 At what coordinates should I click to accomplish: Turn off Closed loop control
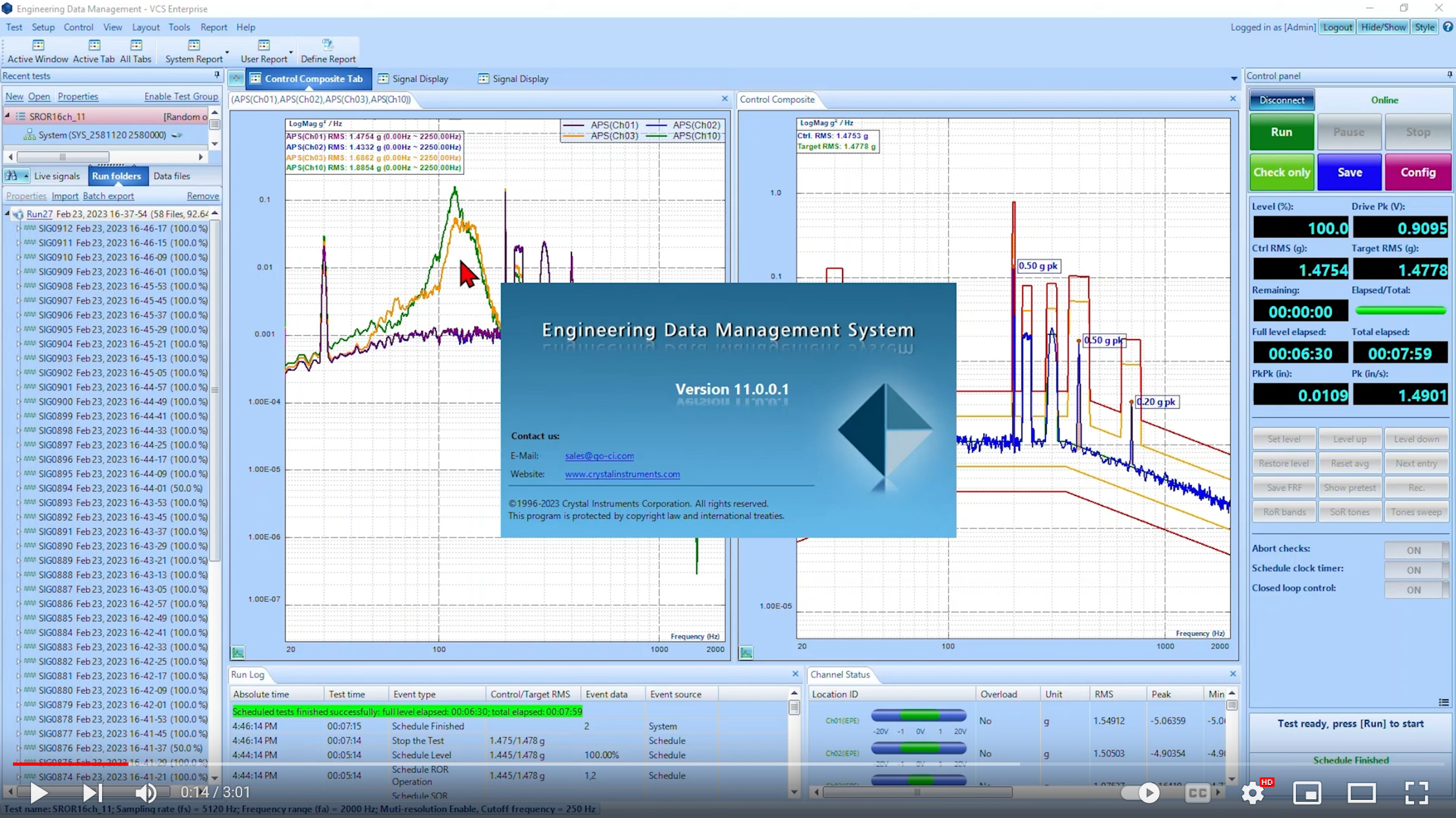pyautogui.click(x=1416, y=589)
